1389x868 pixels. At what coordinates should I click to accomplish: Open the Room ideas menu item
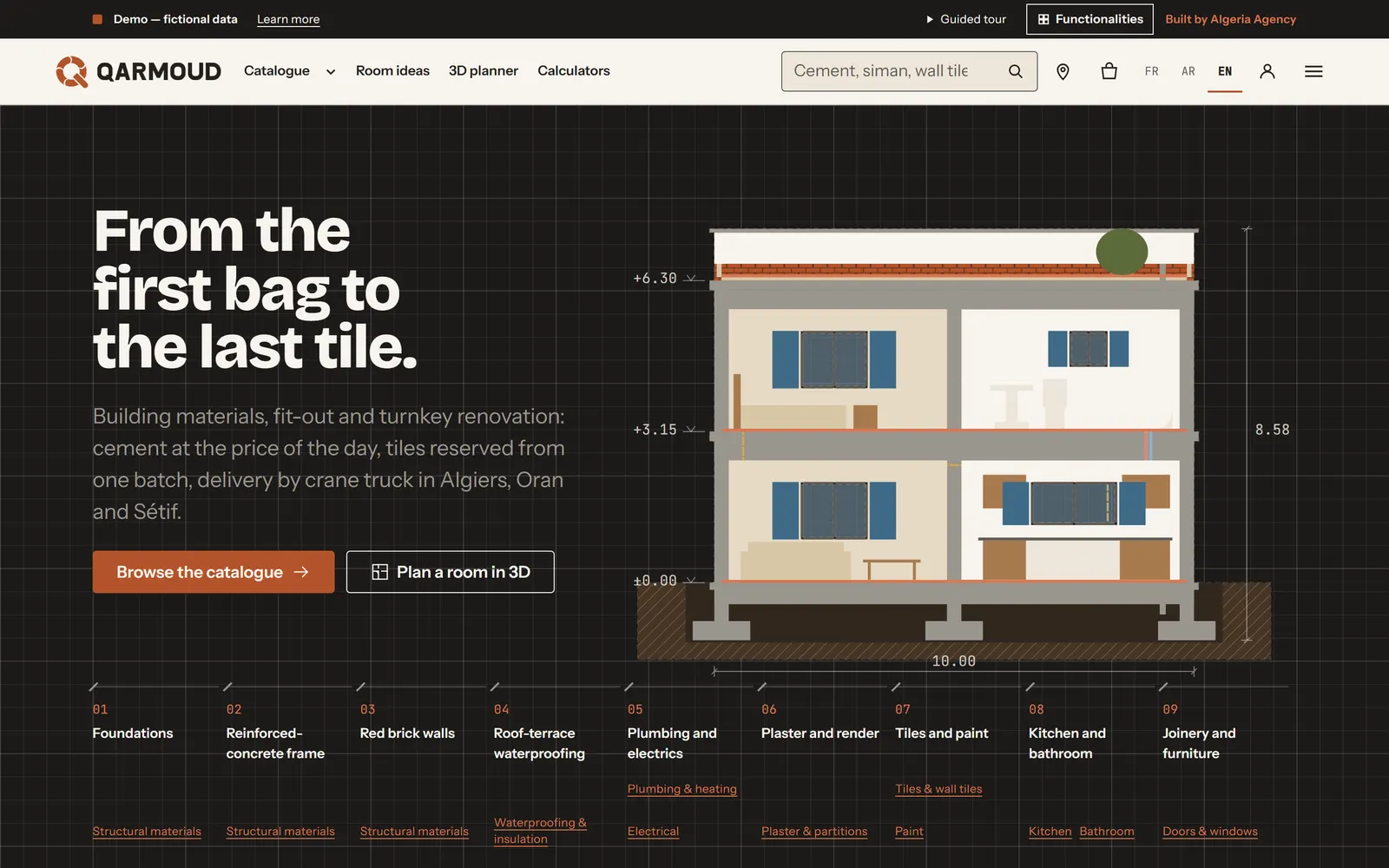(x=392, y=70)
